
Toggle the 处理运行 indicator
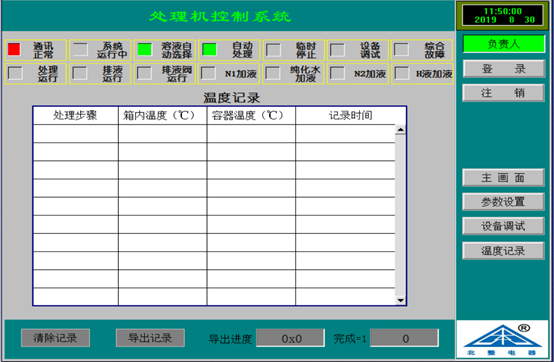click(15, 73)
